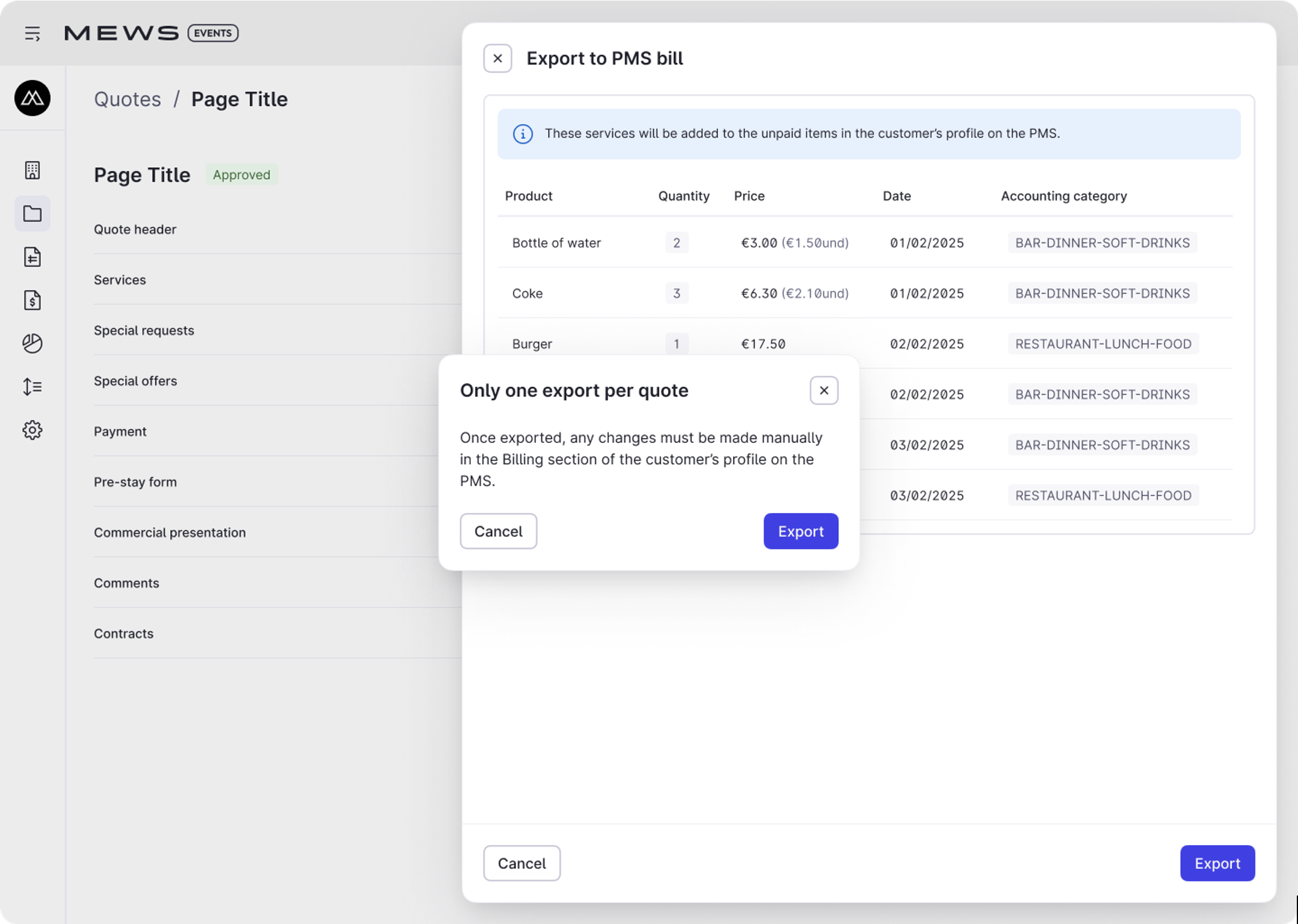Click Export at the bottom of the export panel
This screenshot has width=1298, height=924.
pos(1217,863)
